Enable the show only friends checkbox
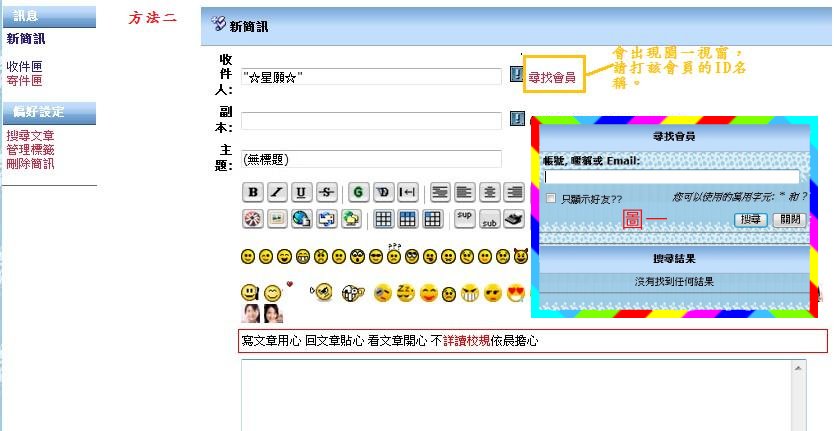 (551, 199)
